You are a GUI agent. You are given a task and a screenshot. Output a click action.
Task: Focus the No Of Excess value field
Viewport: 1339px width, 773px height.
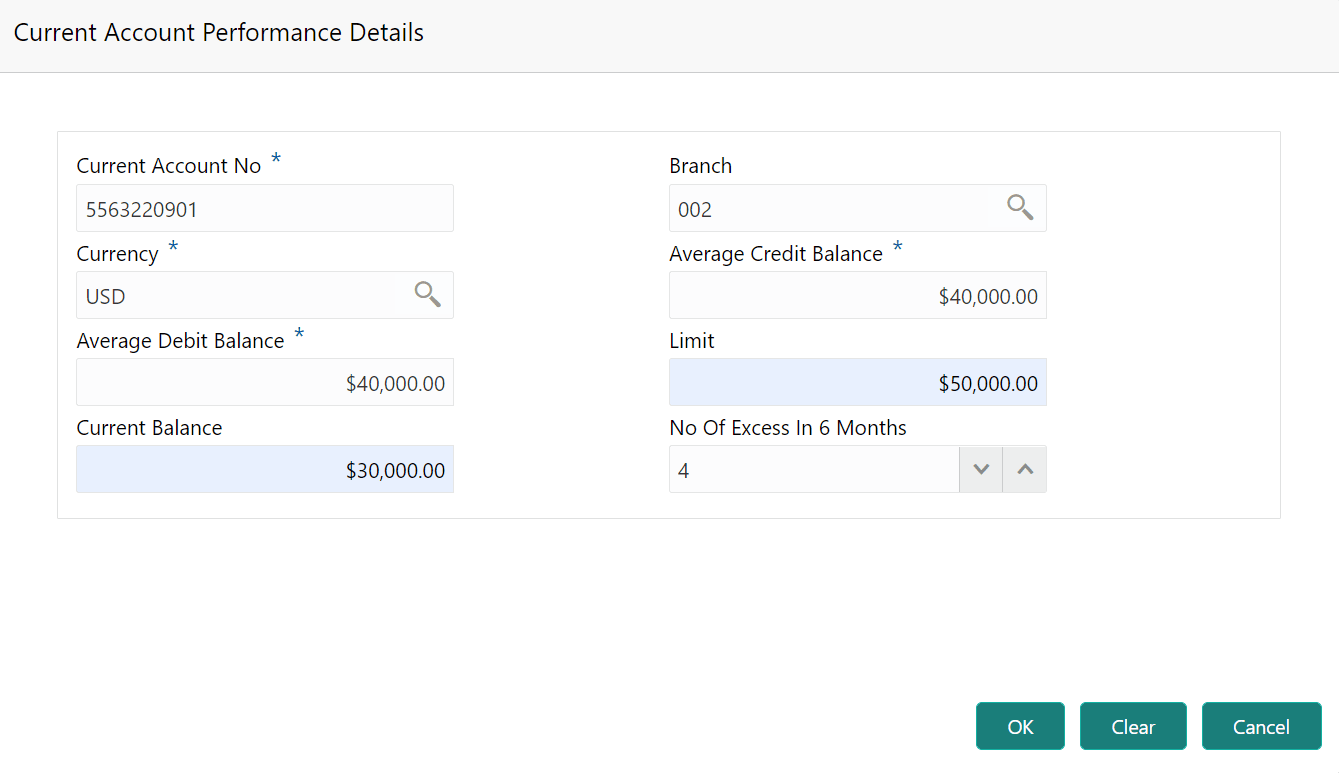[813, 470]
